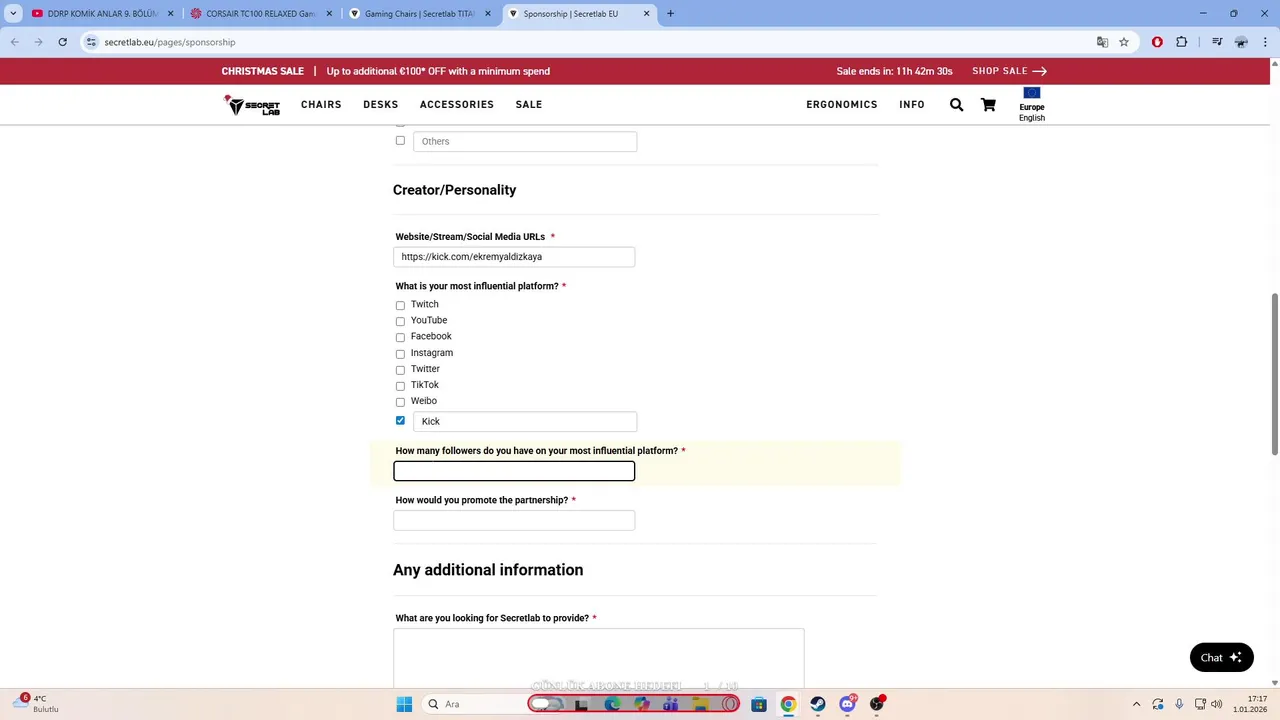1280x720 pixels.
Task: Open the Europe English region selector
Action: pos(1032,105)
